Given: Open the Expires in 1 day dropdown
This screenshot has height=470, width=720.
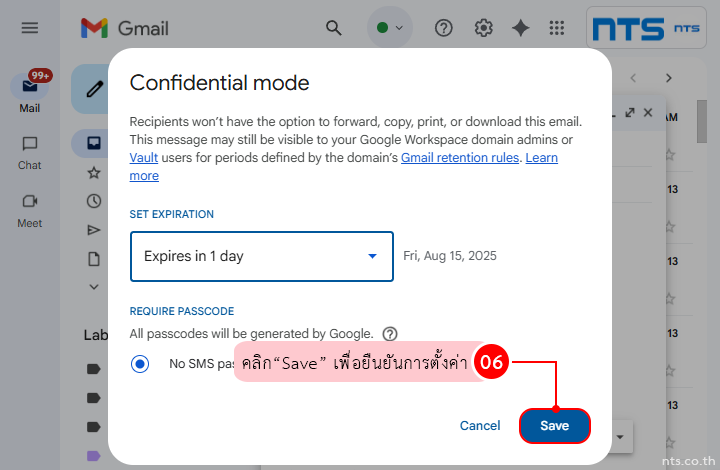Looking at the screenshot, I should coord(261,256).
